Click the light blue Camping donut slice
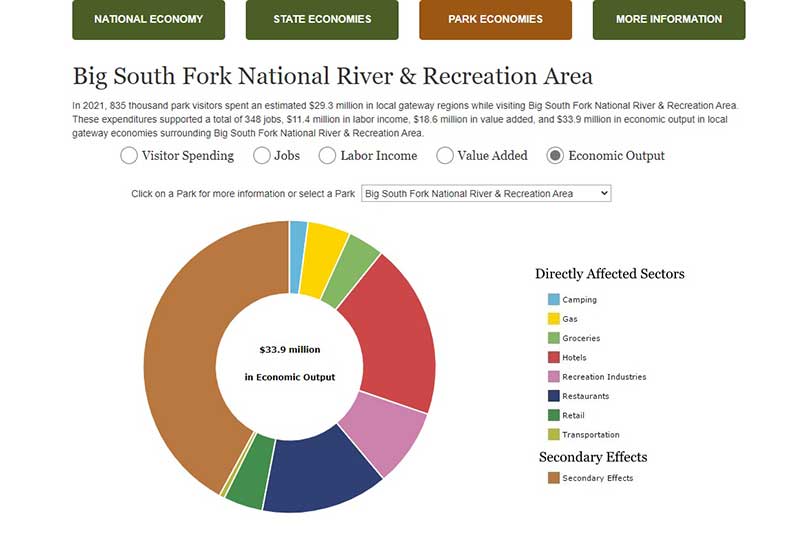 point(297,258)
